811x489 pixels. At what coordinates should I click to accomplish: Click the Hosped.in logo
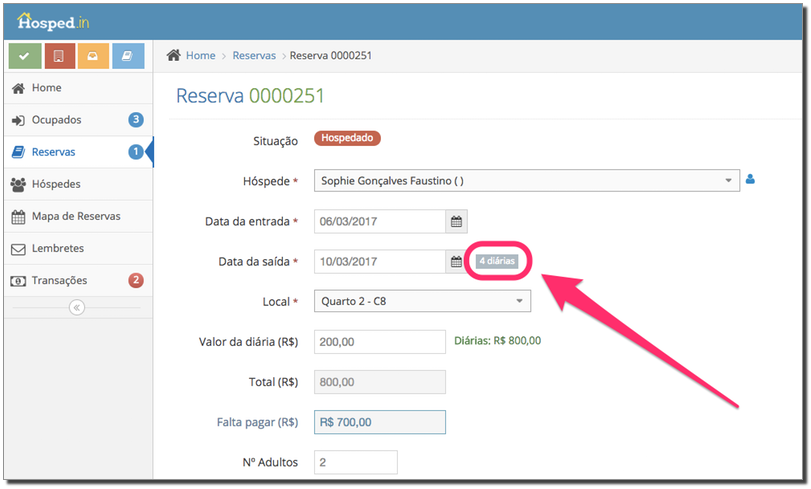(x=53, y=22)
